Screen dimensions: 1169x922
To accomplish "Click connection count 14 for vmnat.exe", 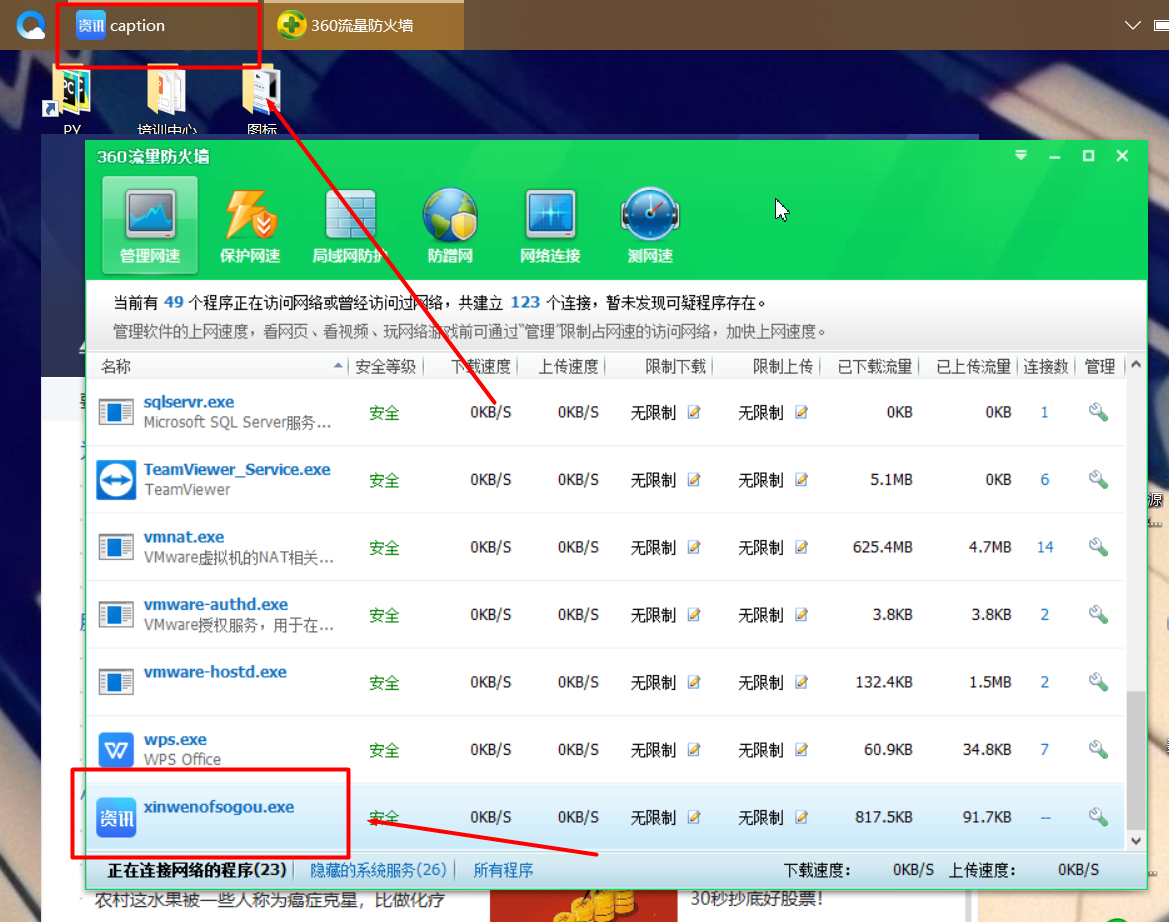I will [x=1044, y=547].
